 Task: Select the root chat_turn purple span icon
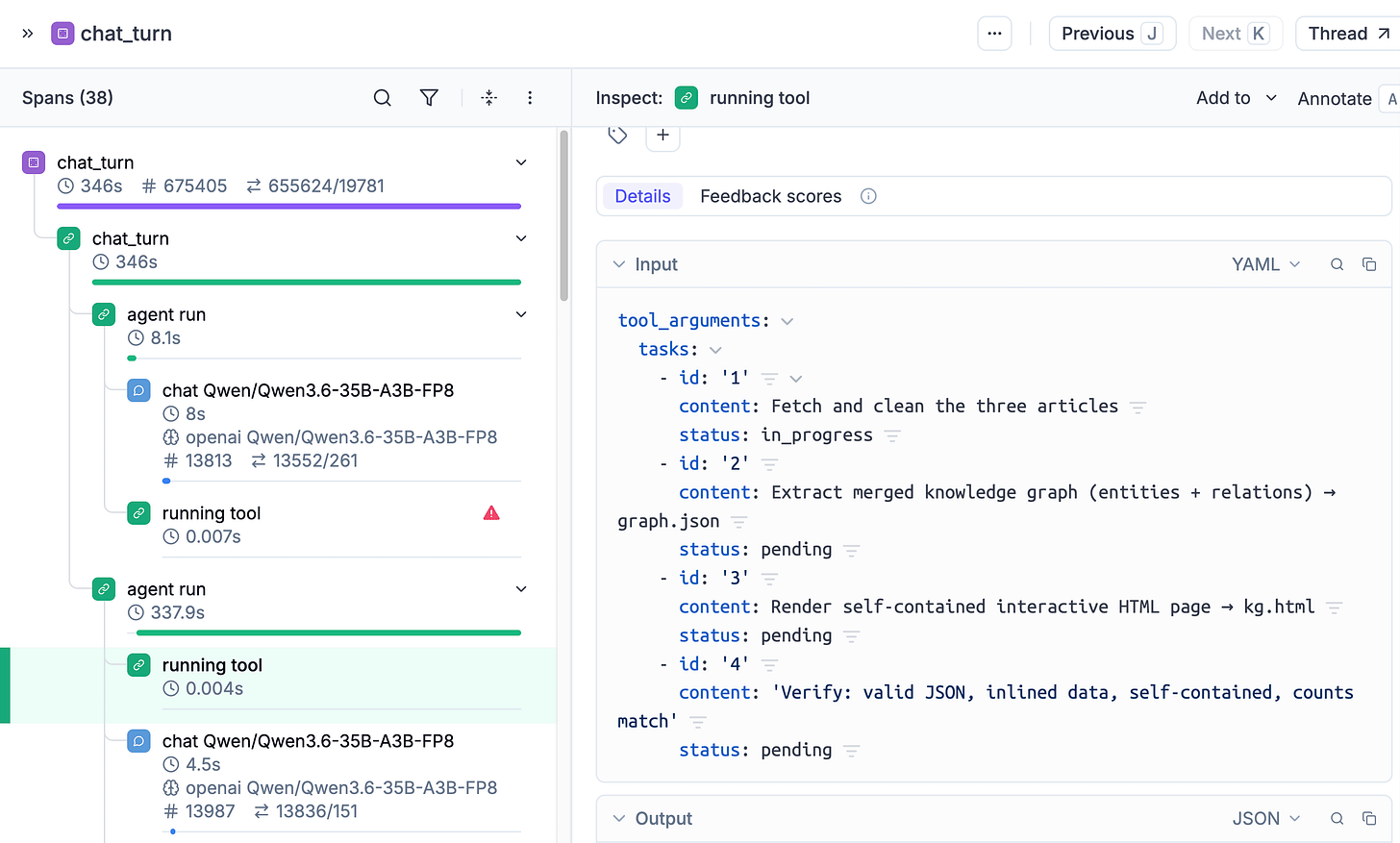point(34,162)
